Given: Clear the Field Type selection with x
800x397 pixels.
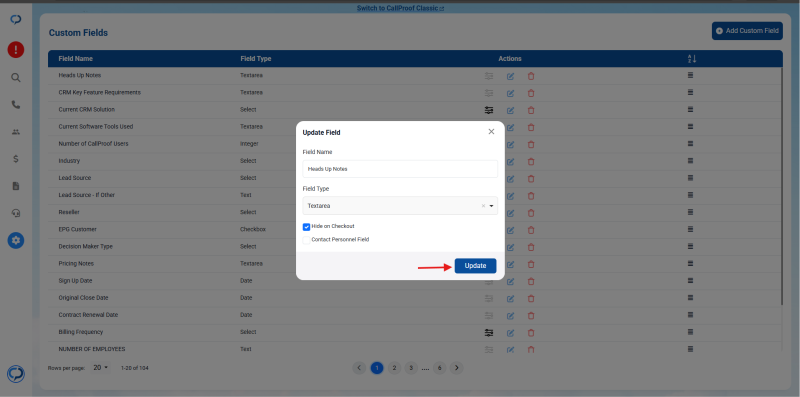Looking at the screenshot, I should pyautogui.click(x=483, y=206).
